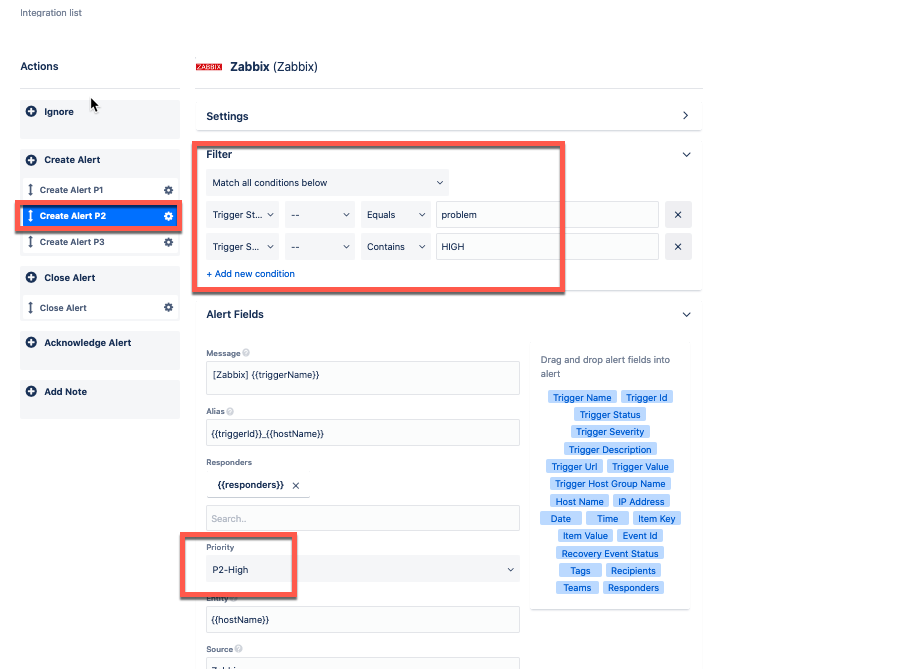This screenshot has height=669, width=913.
Task: Click the Trigger Severity field chip
Action: tap(610, 431)
